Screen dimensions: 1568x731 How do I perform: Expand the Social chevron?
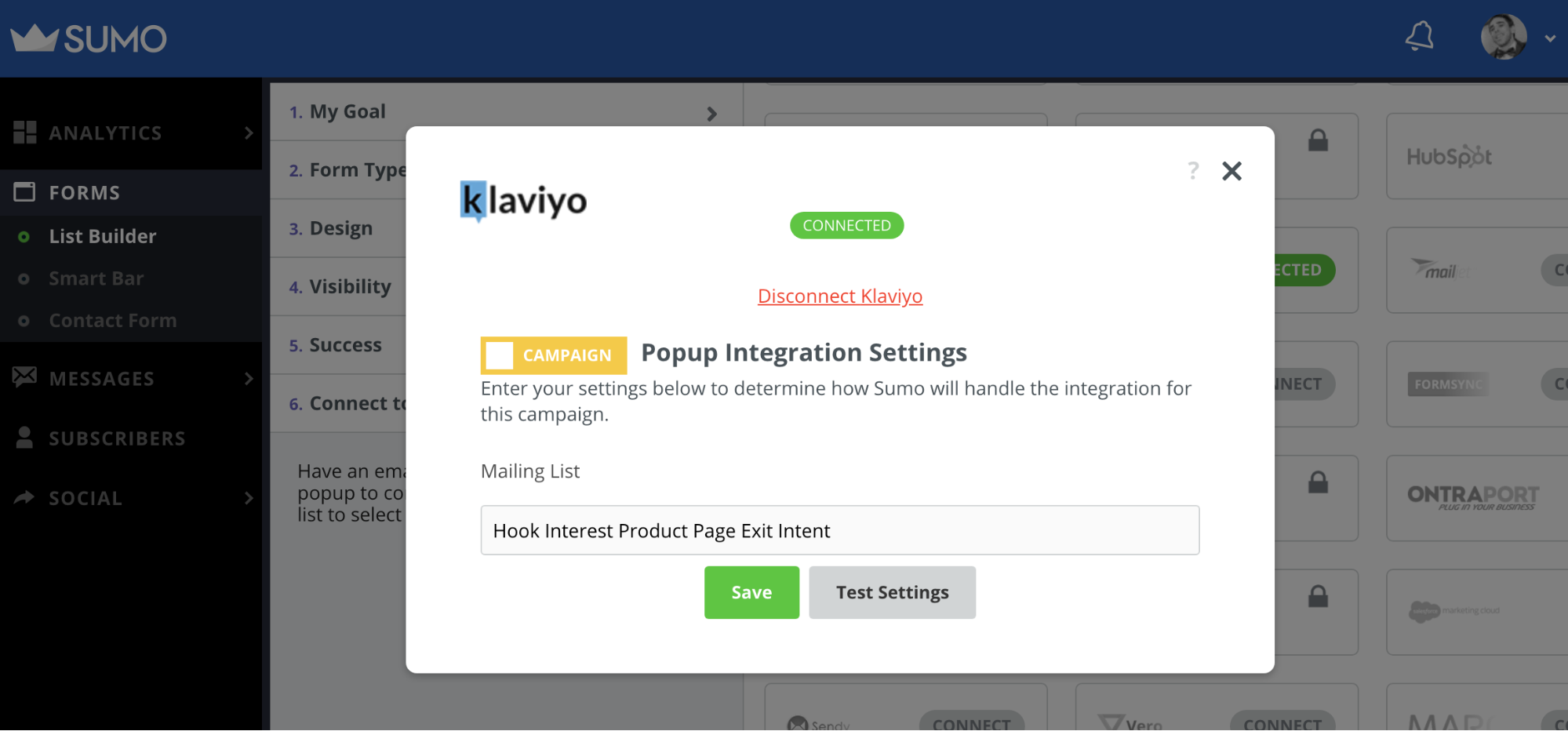coord(249,498)
